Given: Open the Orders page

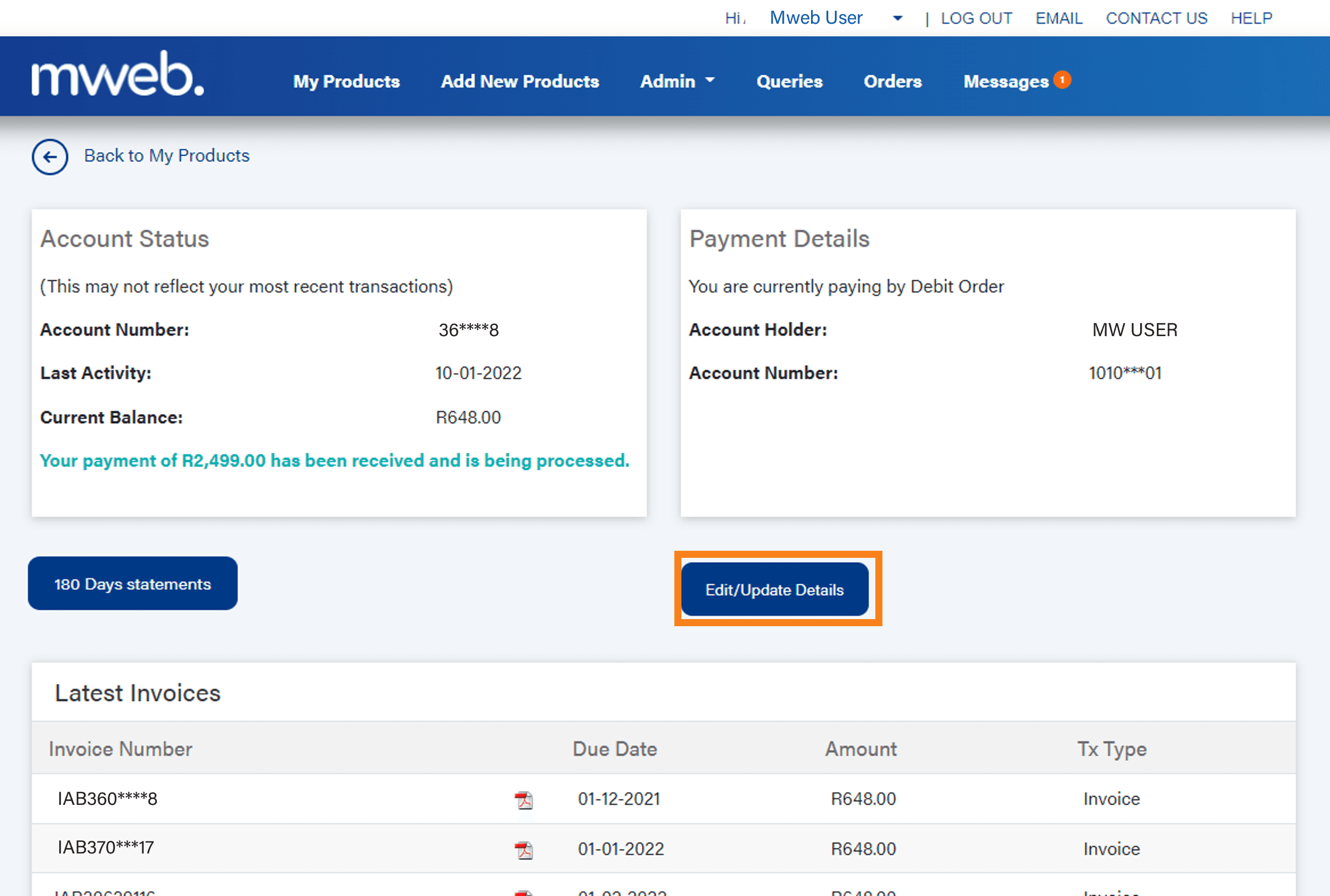Looking at the screenshot, I should [892, 81].
